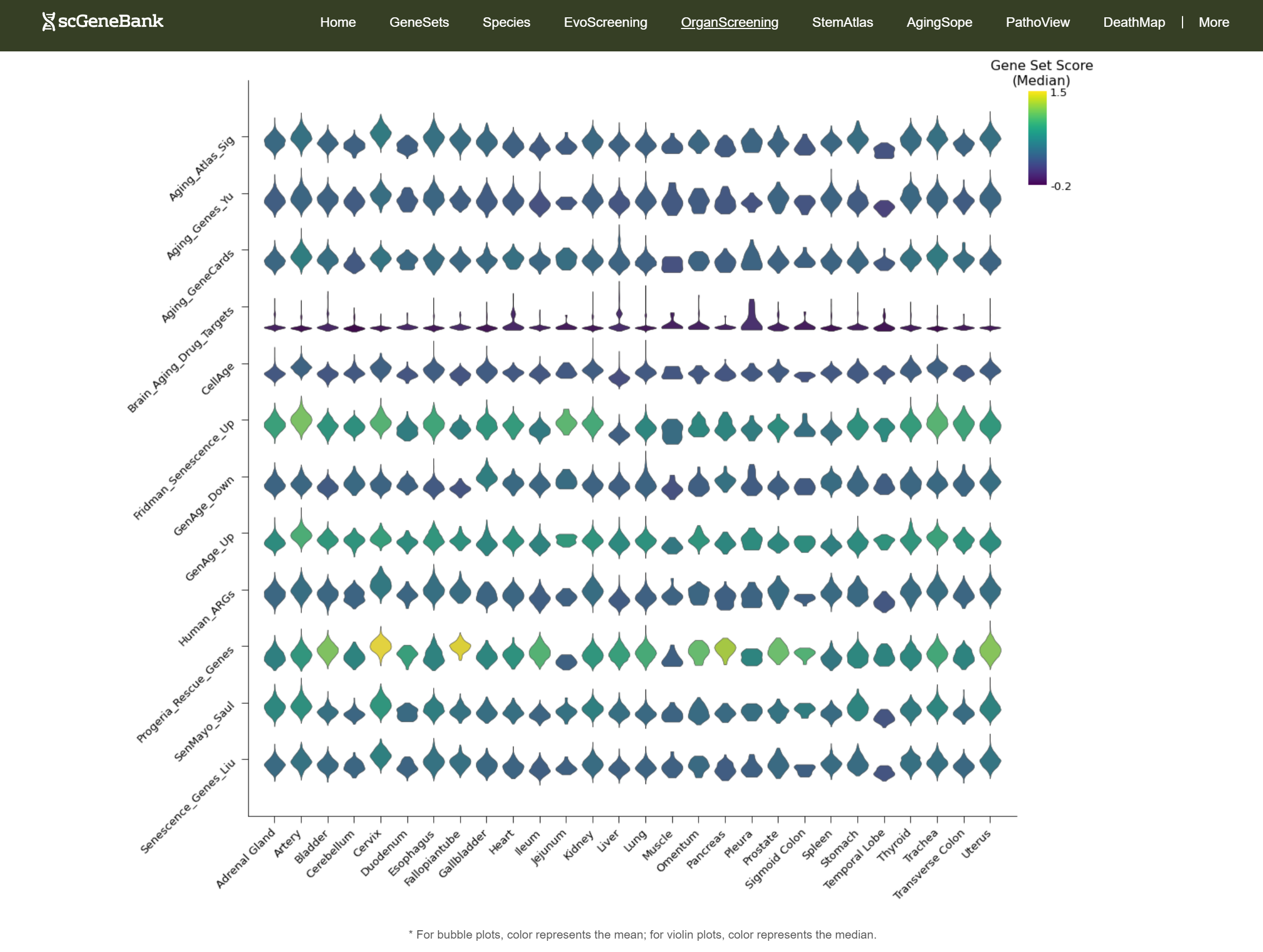The width and height of the screenshot is (1263, 952).
Task: Open the Home menu item
Action: click(338, 22)
